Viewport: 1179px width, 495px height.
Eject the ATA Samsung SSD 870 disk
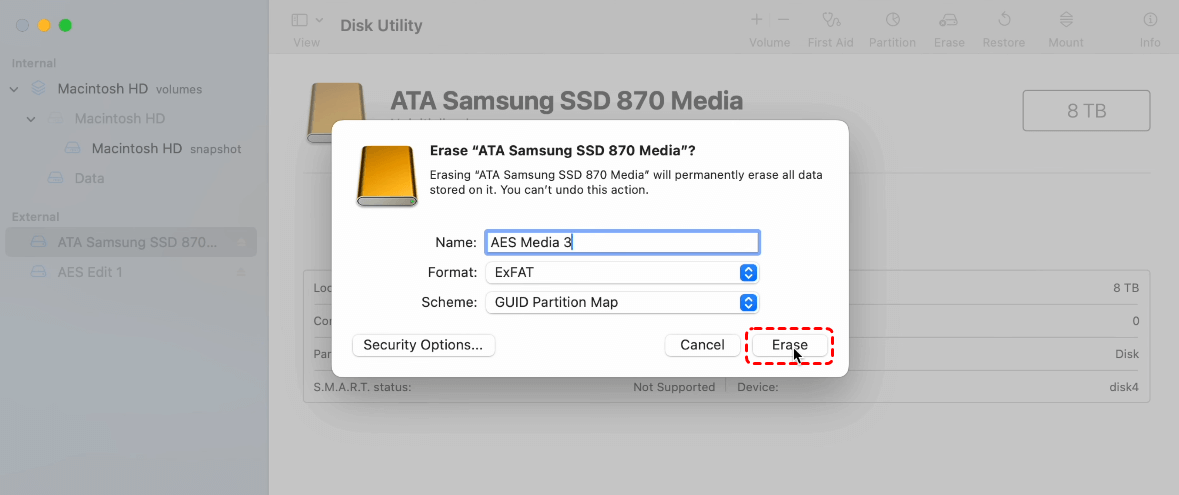[241, 243]
